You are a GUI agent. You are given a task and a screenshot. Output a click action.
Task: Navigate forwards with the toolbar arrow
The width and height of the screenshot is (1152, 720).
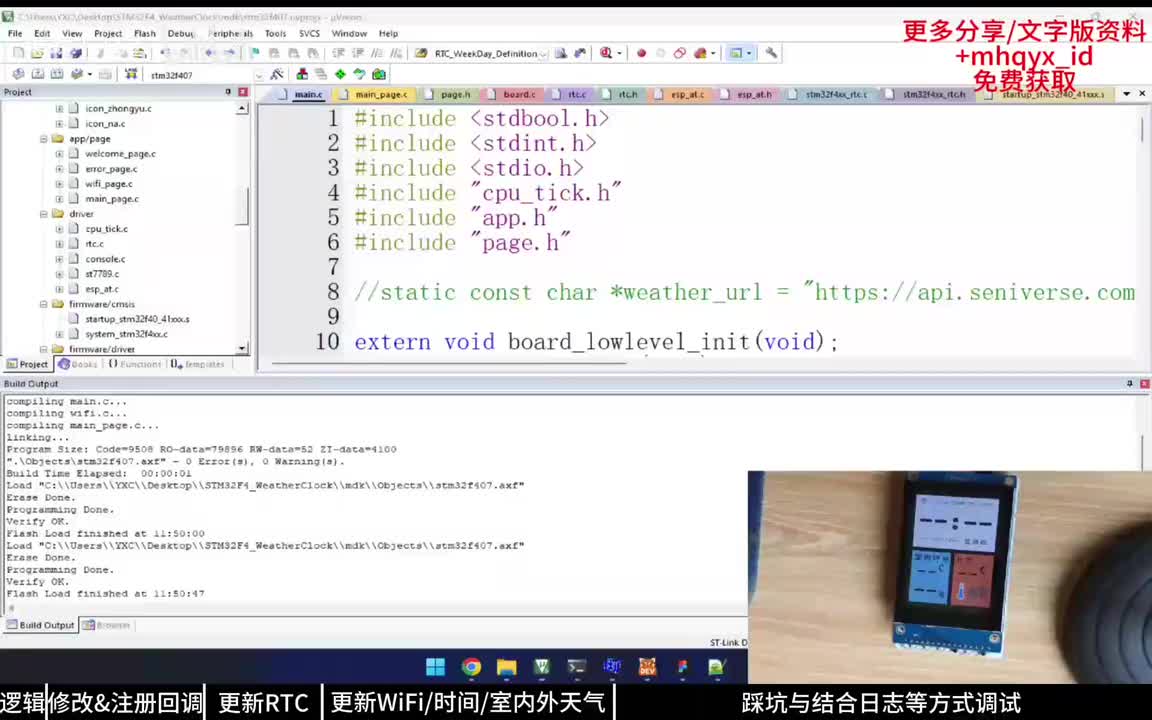(229, 53)
